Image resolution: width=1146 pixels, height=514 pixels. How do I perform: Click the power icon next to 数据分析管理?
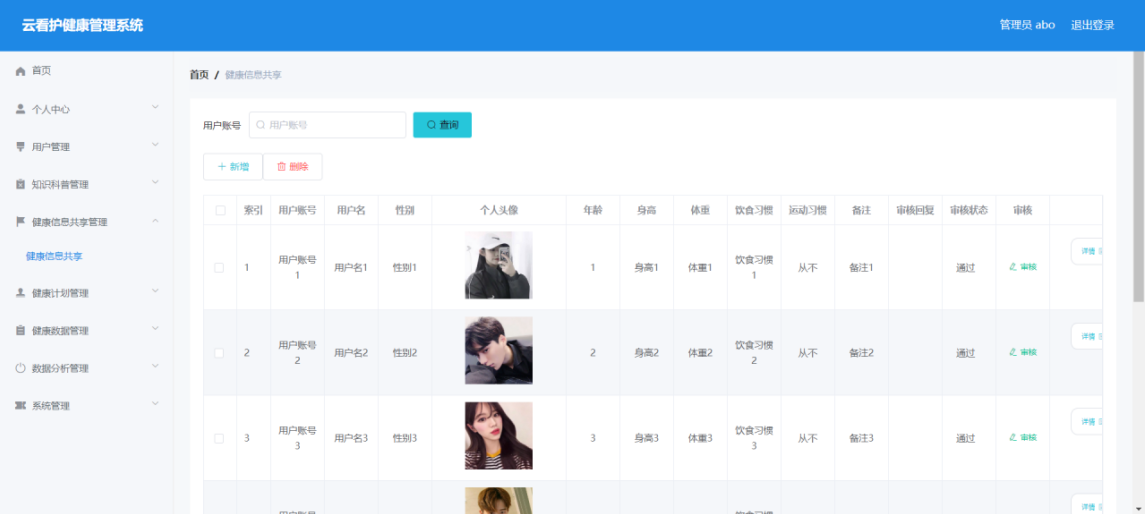click(x=20, y=368)
